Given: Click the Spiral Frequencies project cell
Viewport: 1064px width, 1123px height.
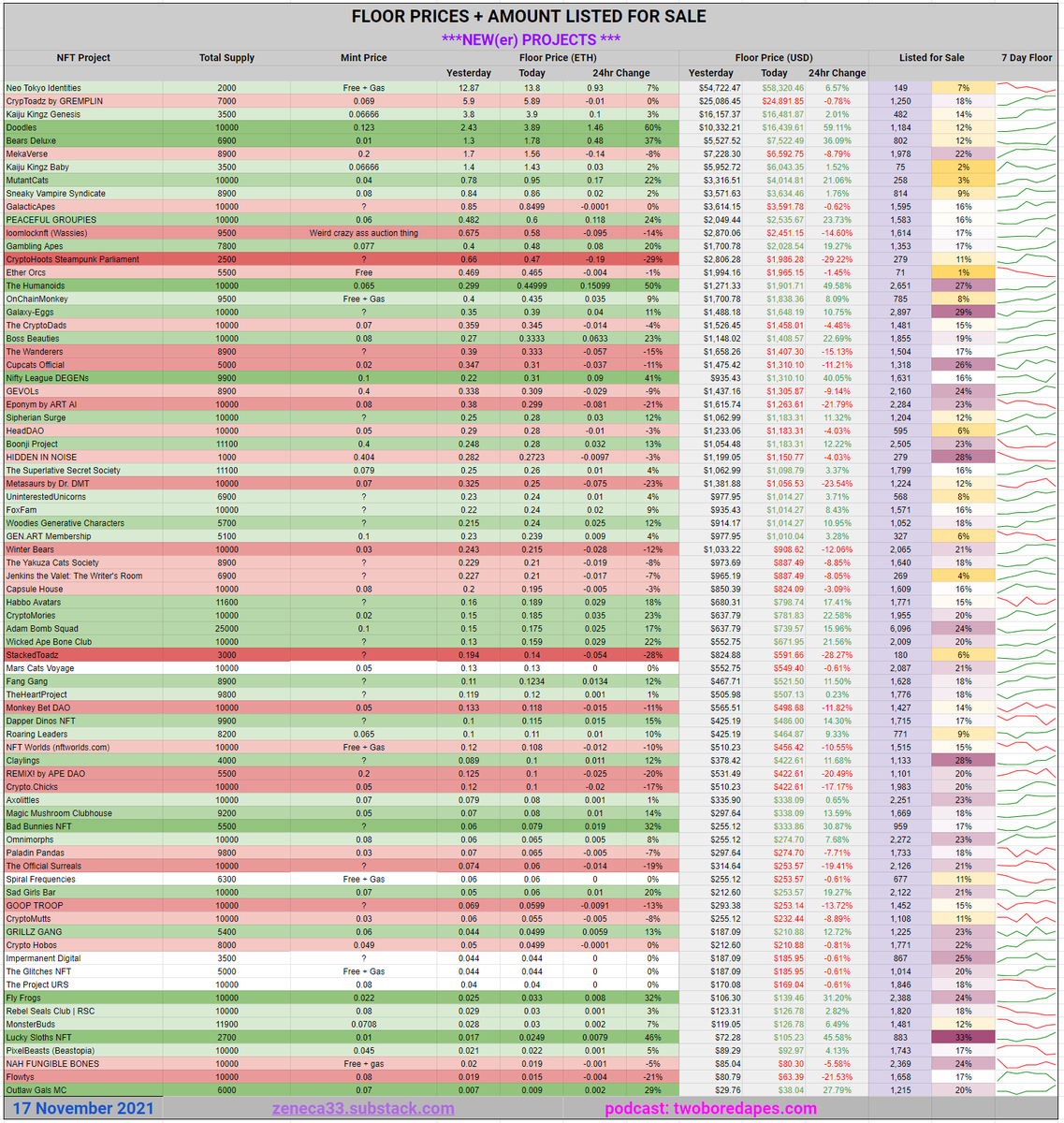Looking at the screenshot, I should coord(83,880).
